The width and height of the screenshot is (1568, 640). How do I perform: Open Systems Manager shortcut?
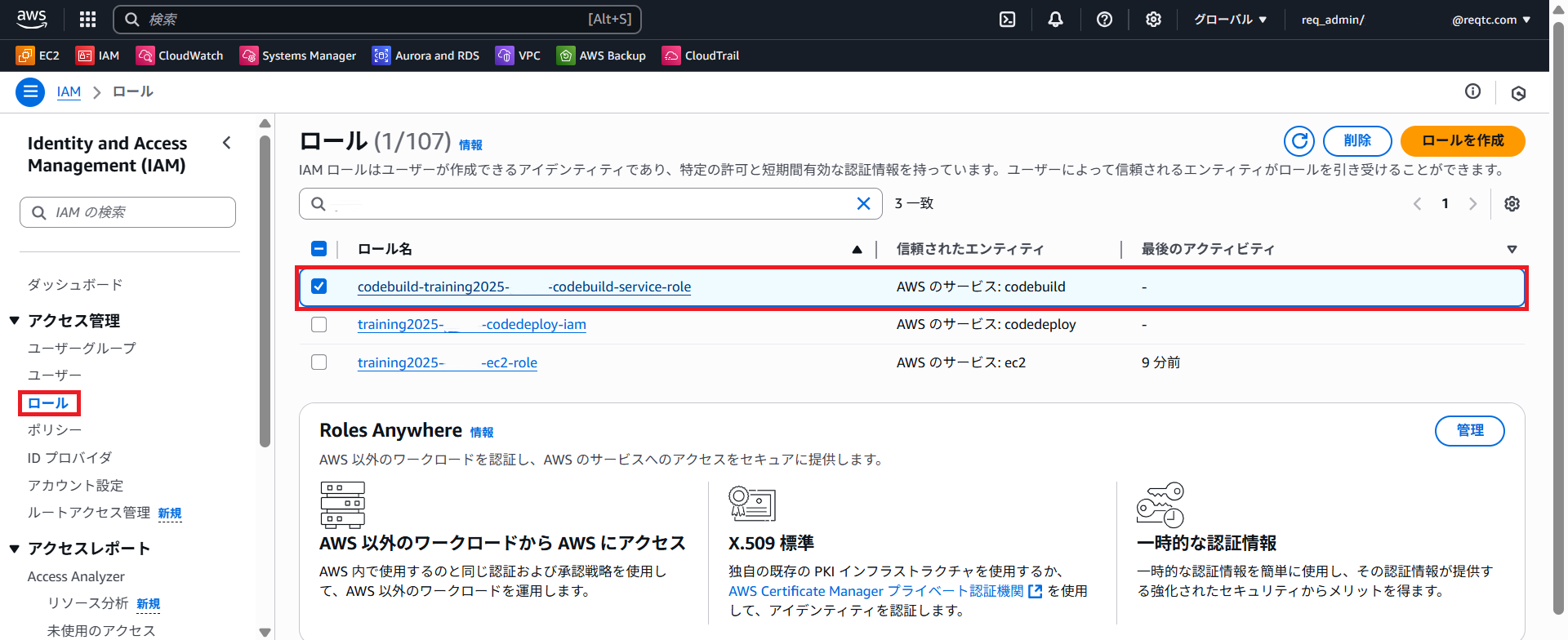pos(298,56)
